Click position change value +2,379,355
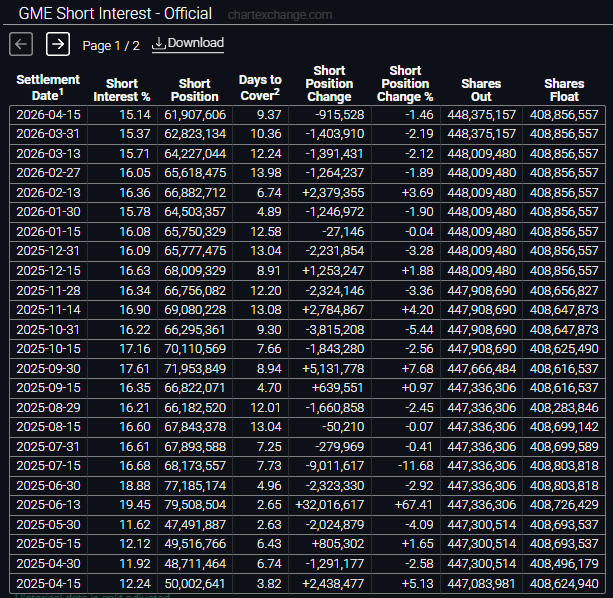The image size is (613, 598). 333,193
